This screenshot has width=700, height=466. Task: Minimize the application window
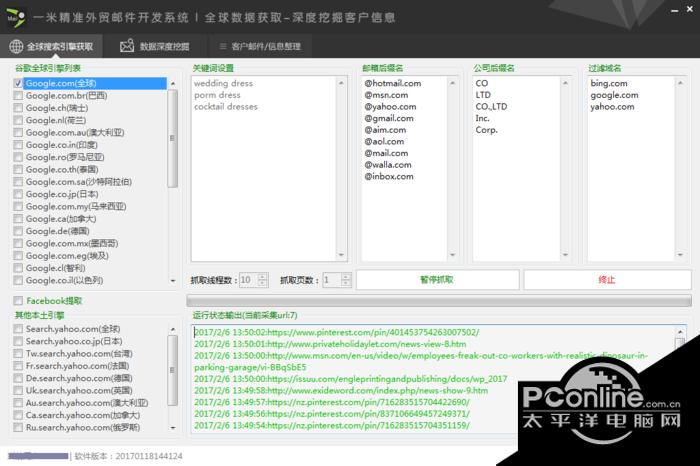coord(675,10)
